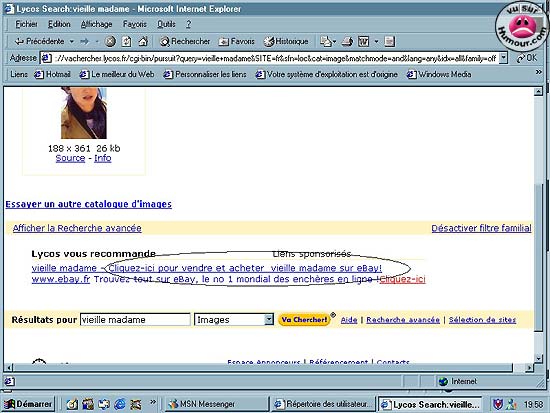This screenshot has height=413, width=550.
Task: Click Désactiver filtre familial link
Action: (481, 228)
